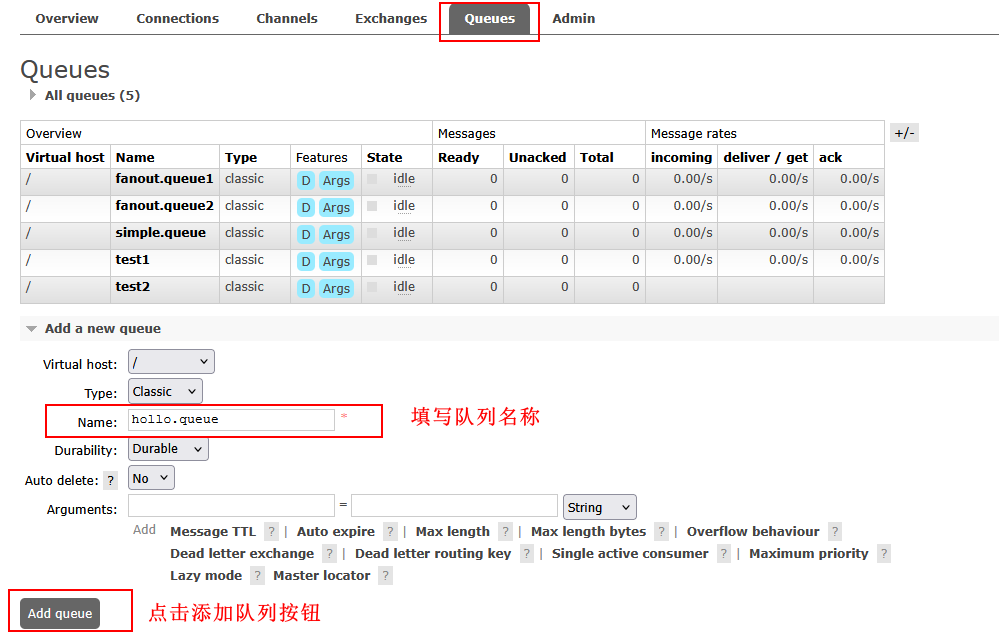Switch to the Exchanges tab
The height and width of the screenshot is (644, 999).
(x=391, y=18)
